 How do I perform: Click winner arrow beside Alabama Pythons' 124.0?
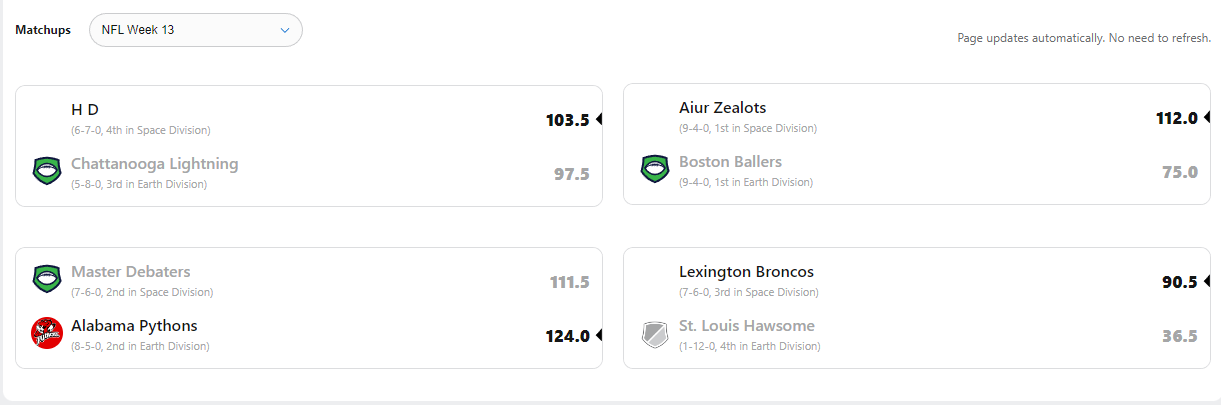coord(599,335)
